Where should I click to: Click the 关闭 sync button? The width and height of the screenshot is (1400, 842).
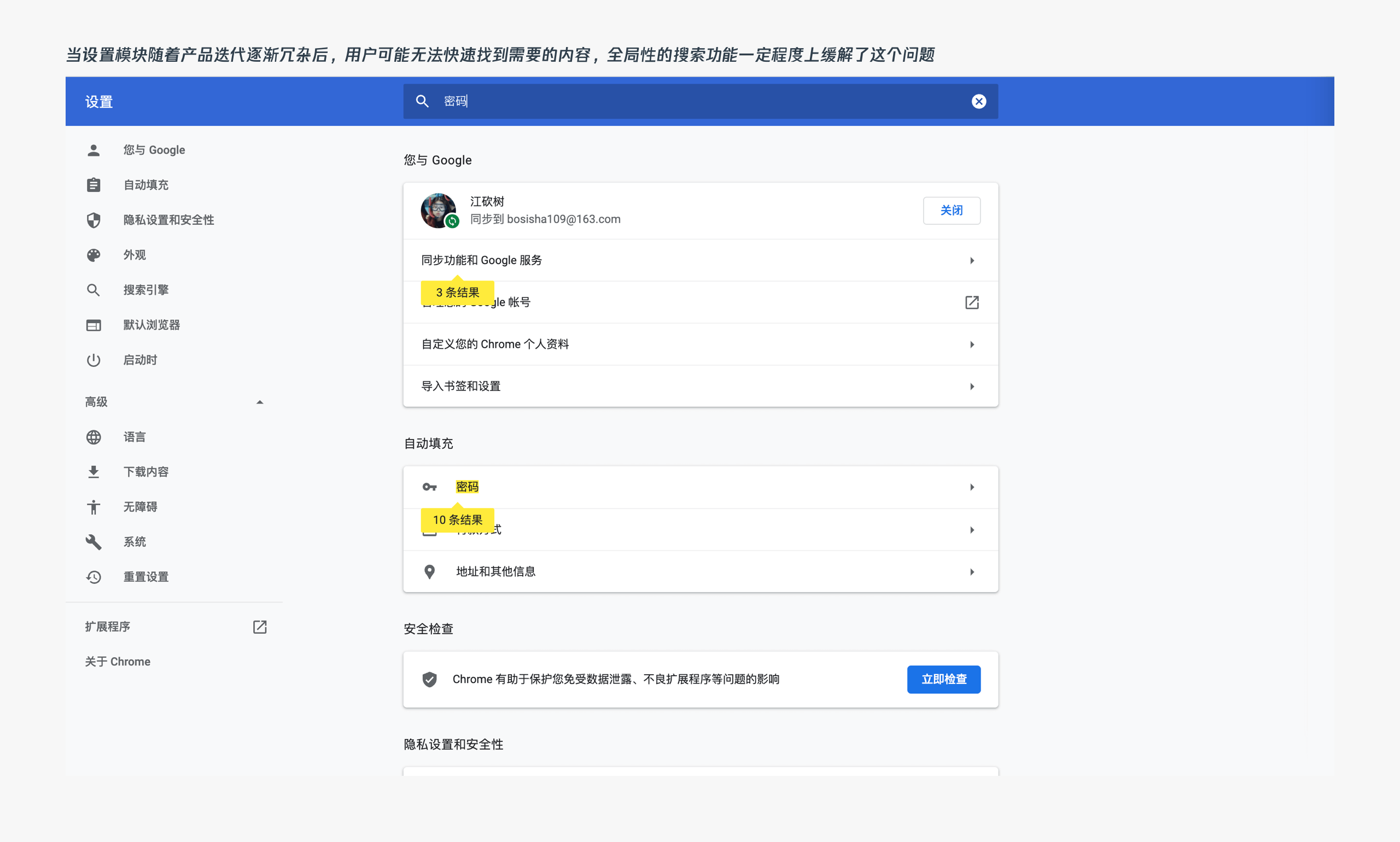[x=951, y=210]
